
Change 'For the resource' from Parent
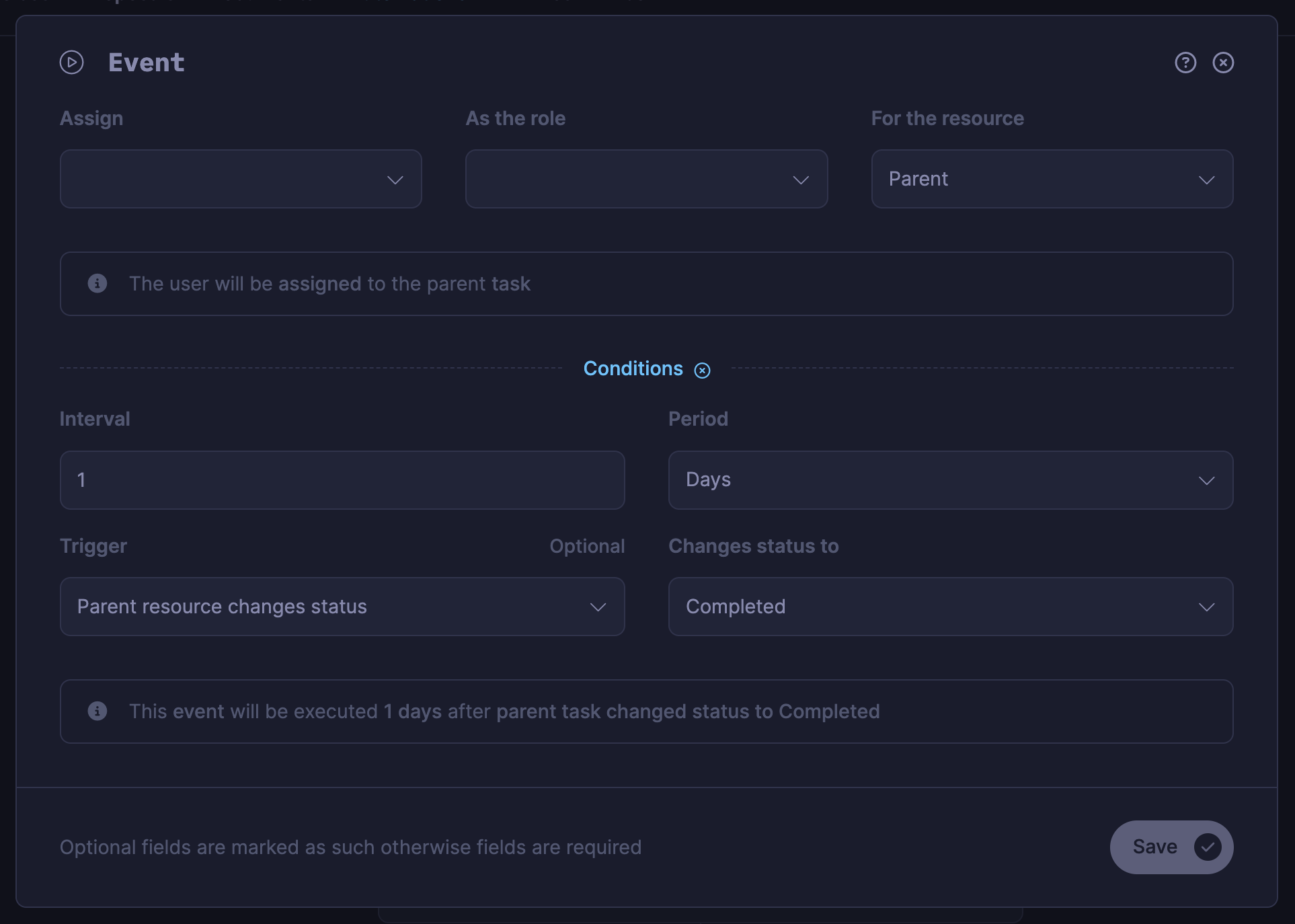point(1052,179)
